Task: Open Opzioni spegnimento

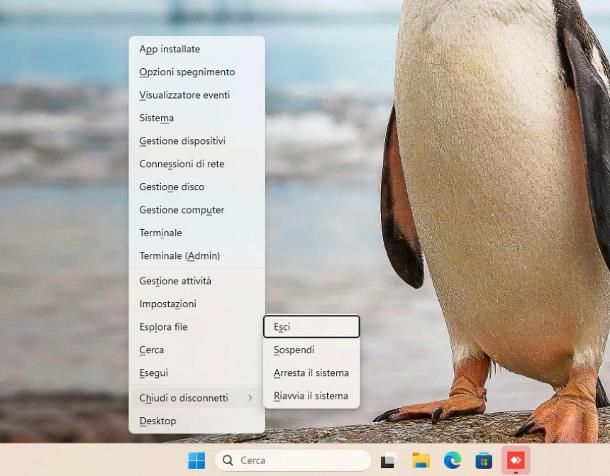Action: click(x=197, y=72)
